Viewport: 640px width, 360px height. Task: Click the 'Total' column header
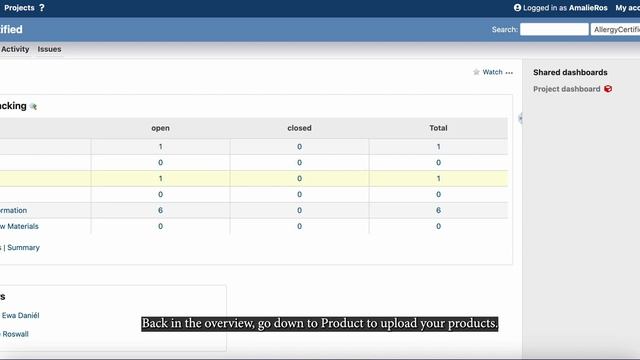pos(438,128)
